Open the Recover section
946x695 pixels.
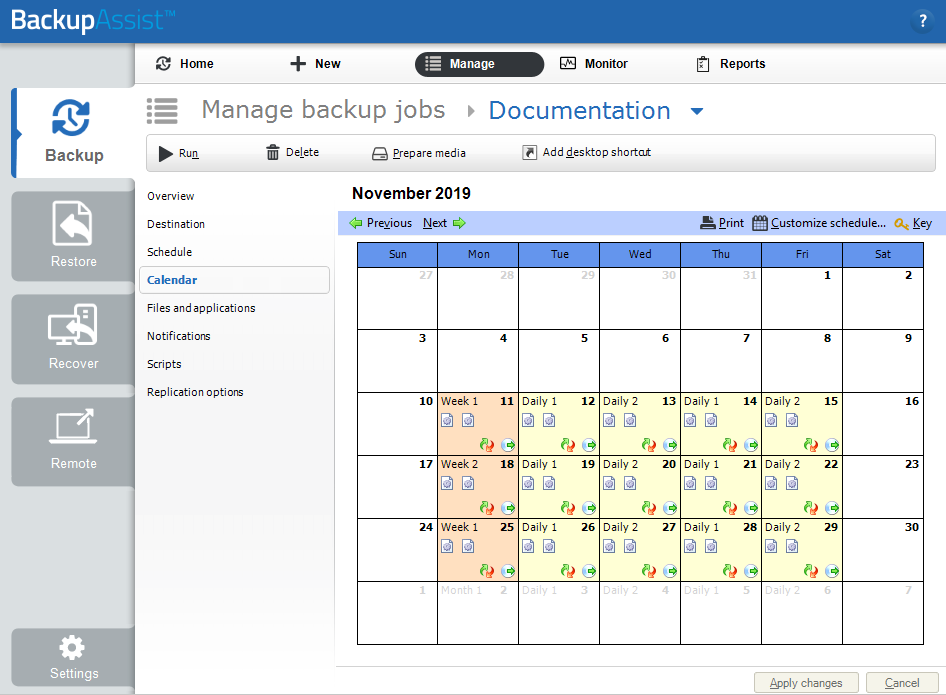click(x=73, y=339)
